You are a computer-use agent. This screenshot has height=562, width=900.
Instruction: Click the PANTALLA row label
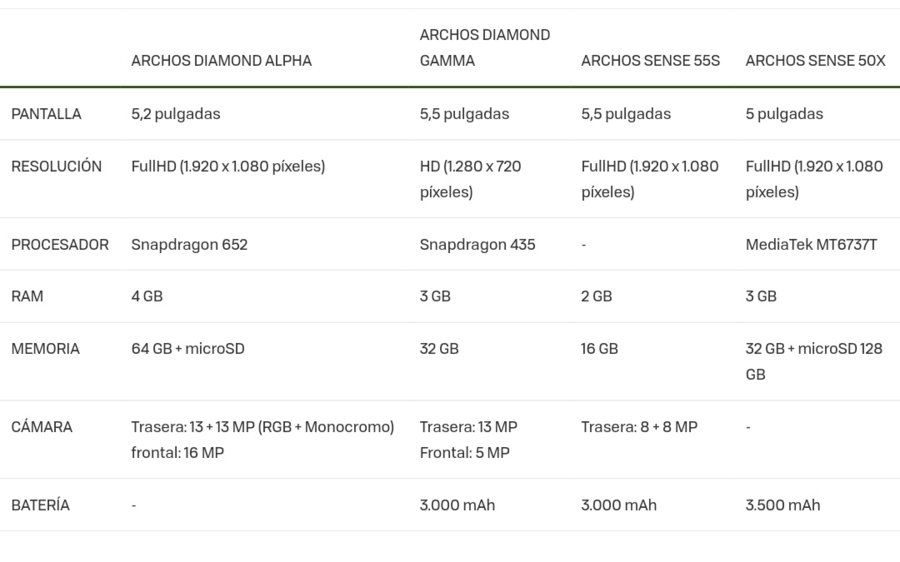(46, 114)
